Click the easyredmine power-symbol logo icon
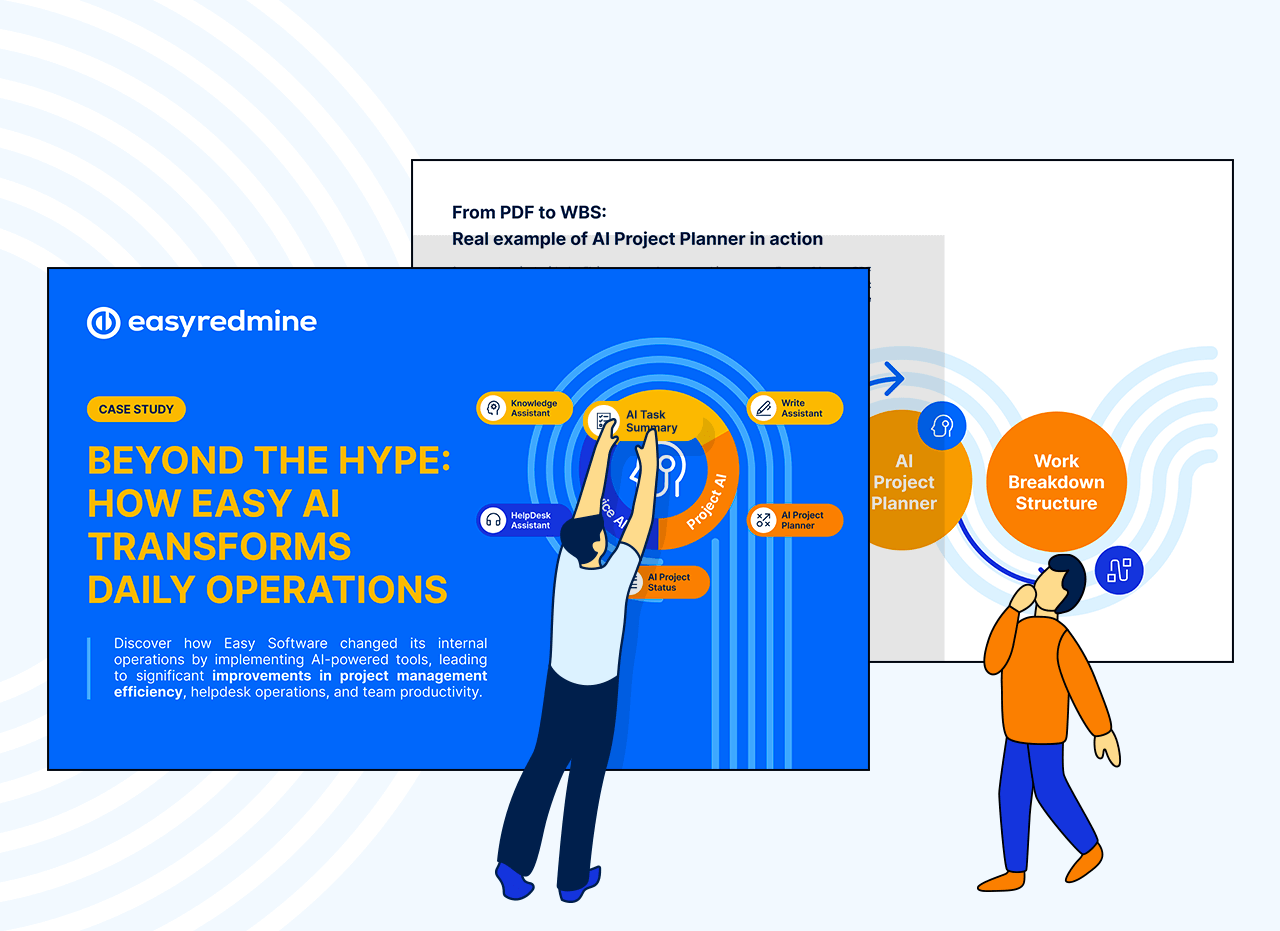The height and width of the screenshot is (931, 1280). click(103, 323)
